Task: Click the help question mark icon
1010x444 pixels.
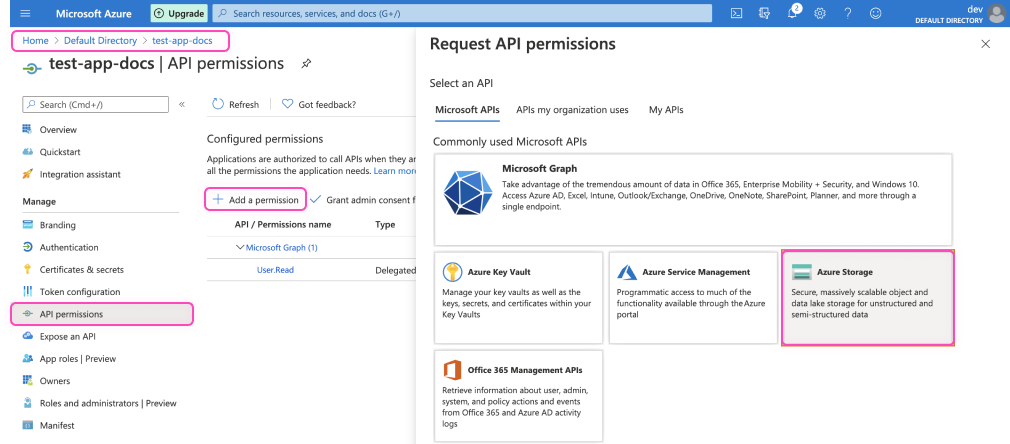Action: pyautogui.click(x=848, y=13)
